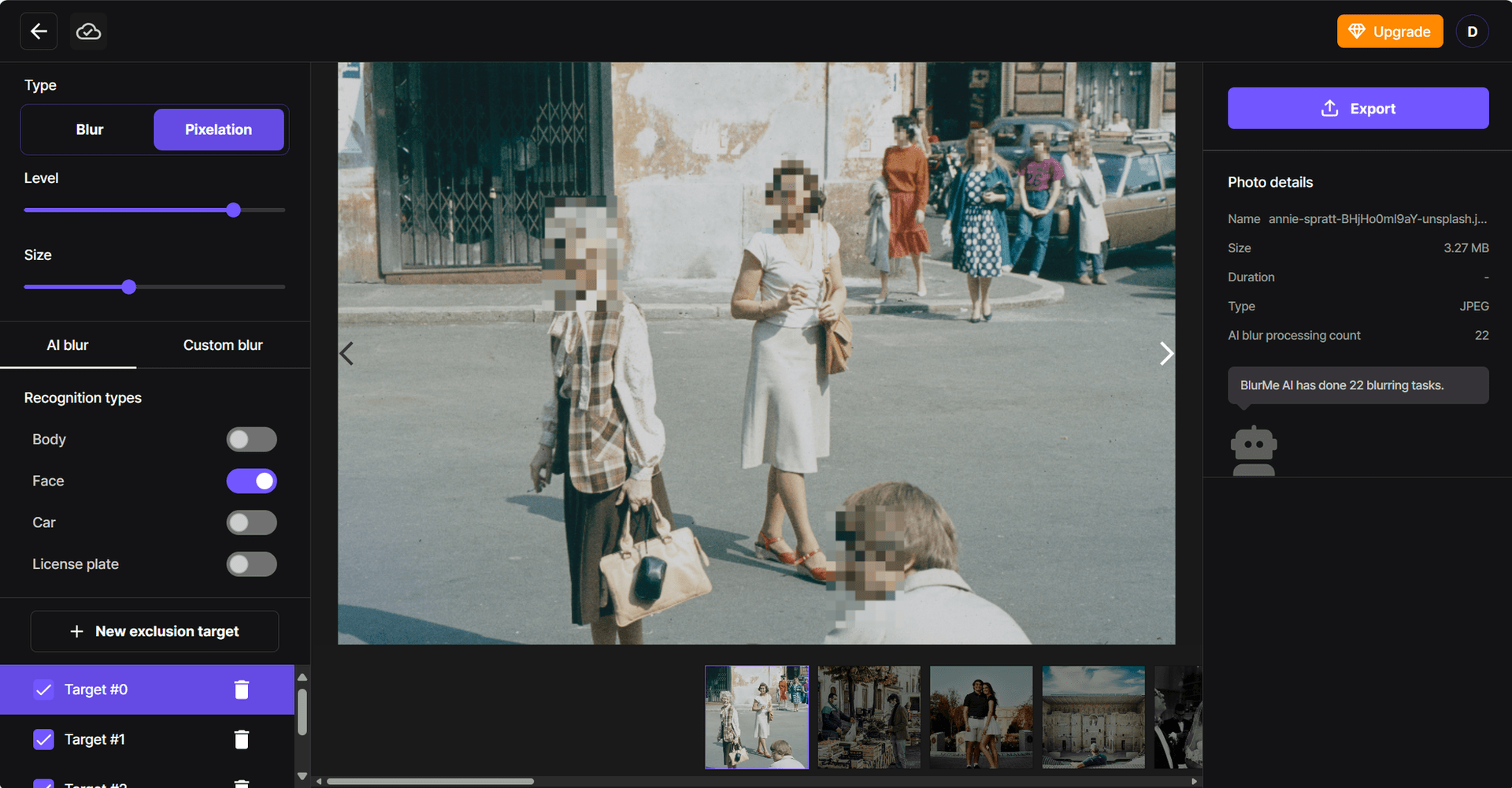
Task: Delete Target #1 with trash icon
Action: tap(242, 739)
